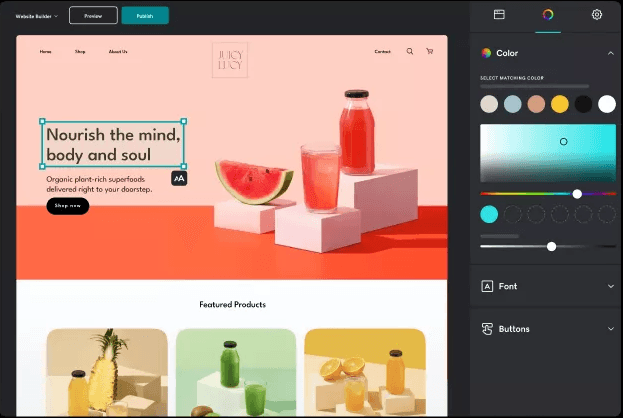This screenshot has width=623, height=418.
Task: Click the Buttons section pointer icon
Action: coord(487,329)
